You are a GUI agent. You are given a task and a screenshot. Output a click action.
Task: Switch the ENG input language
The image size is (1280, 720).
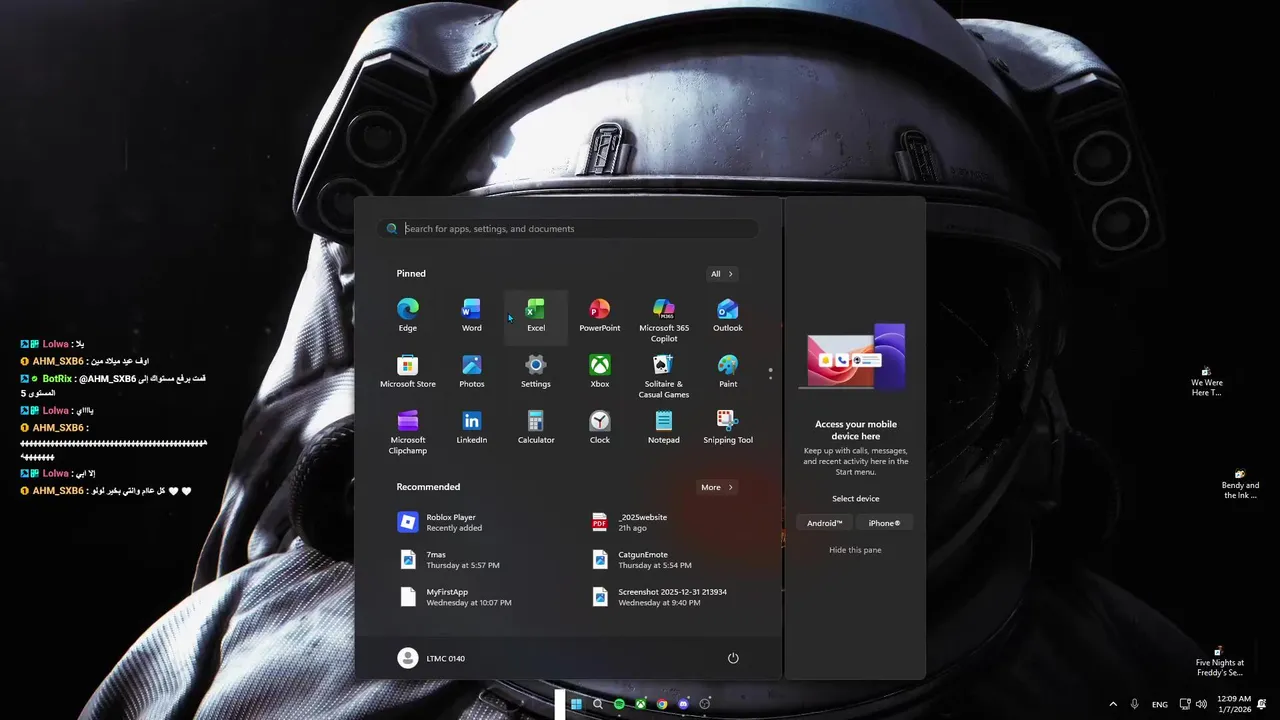click(x=1160, y=705)
